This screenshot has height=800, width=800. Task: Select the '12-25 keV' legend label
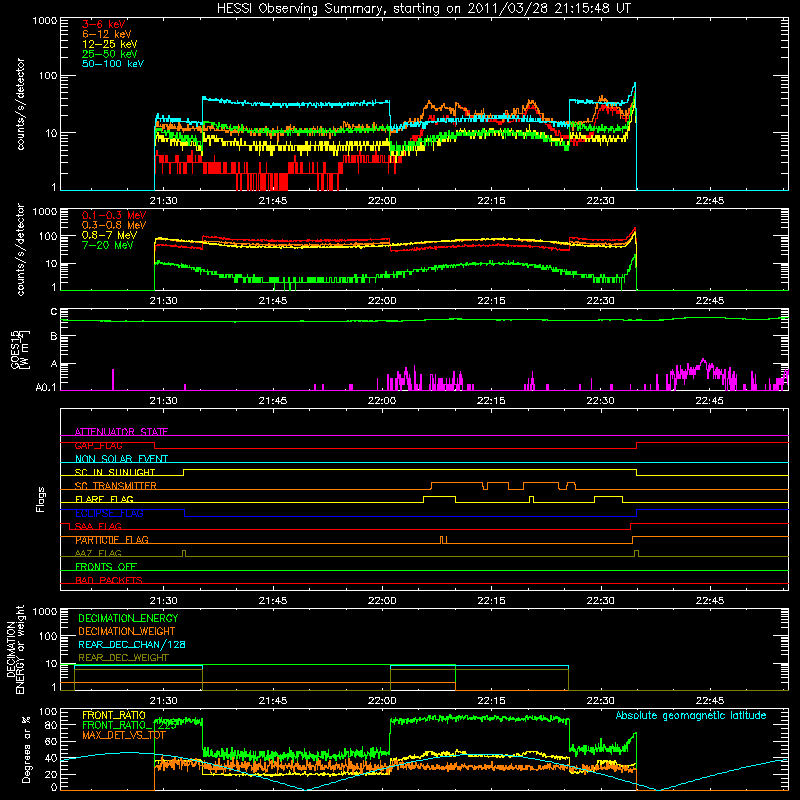(110, 44)
